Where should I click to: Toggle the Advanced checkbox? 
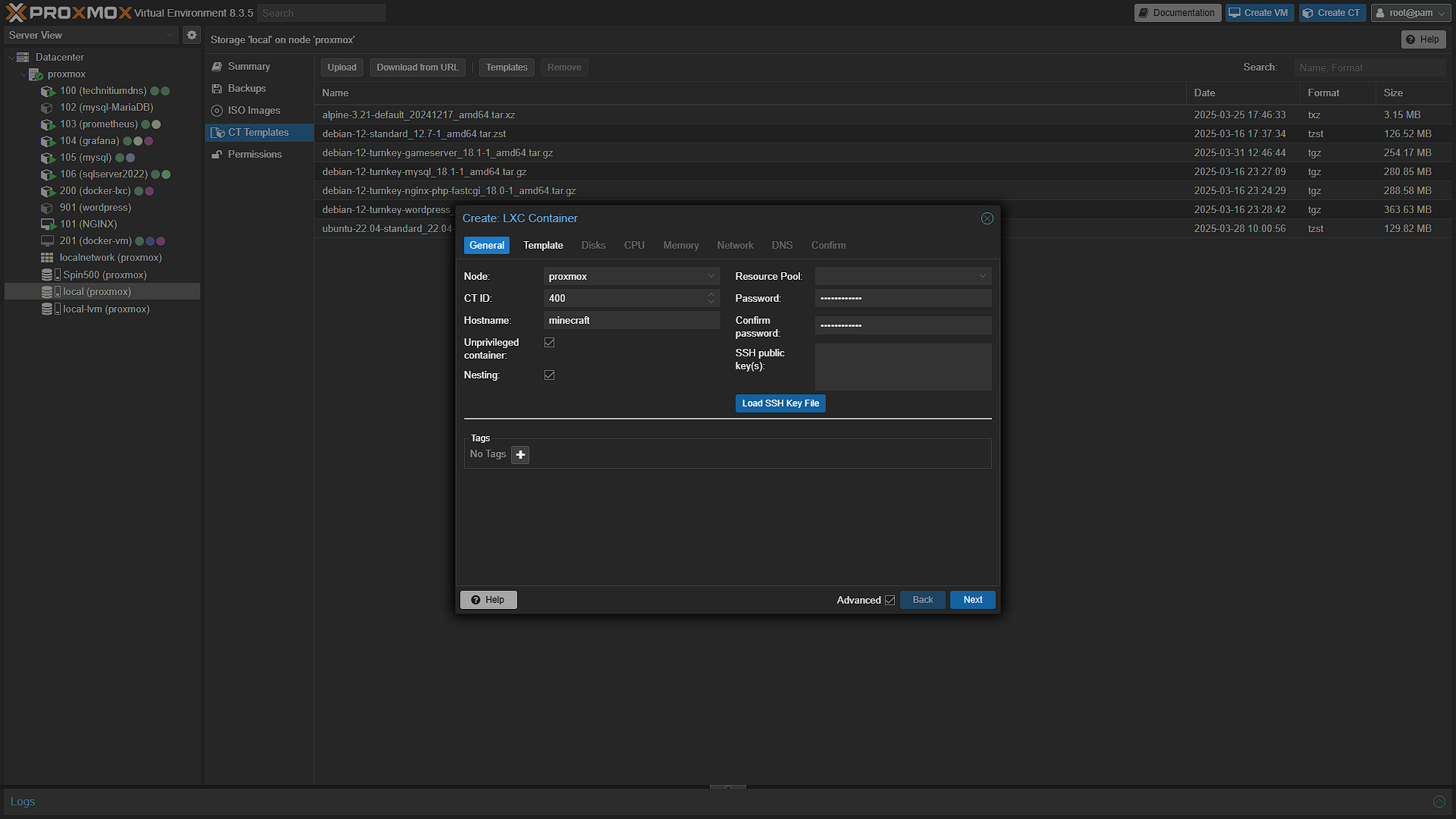click(x=890, y=601)
